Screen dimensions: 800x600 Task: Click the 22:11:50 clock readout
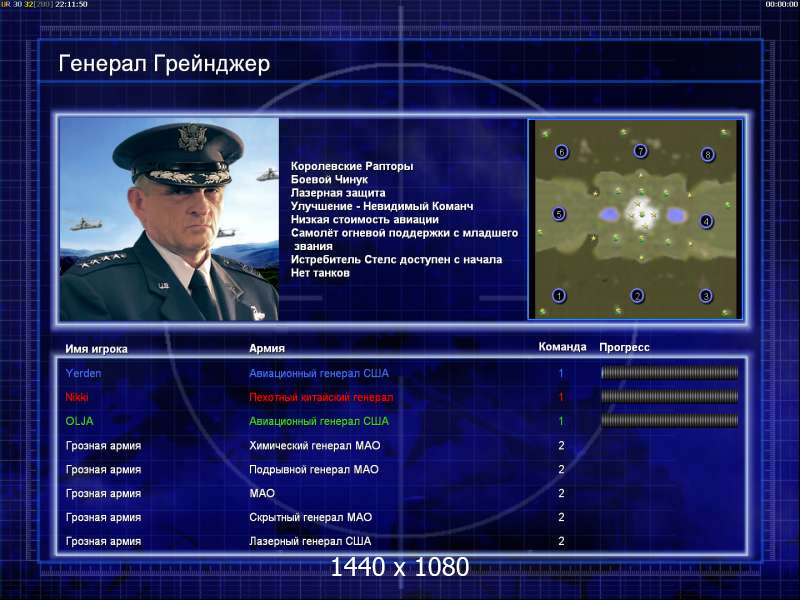71,4
